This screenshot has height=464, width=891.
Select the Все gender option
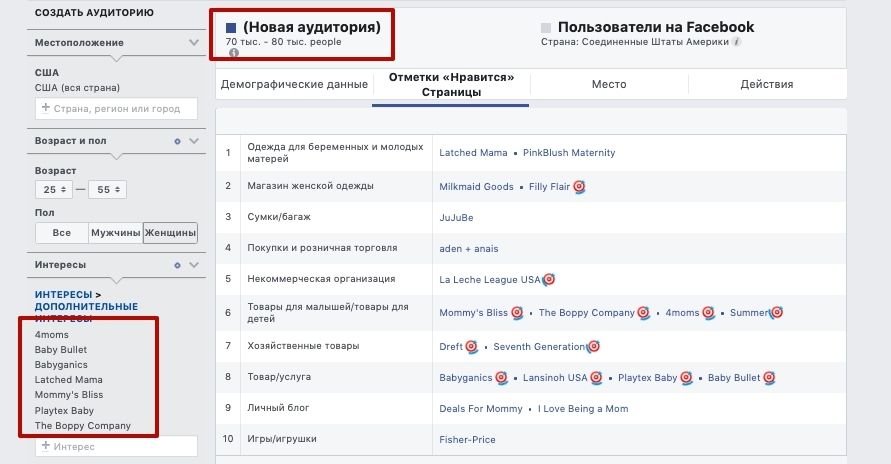[61, 233]
